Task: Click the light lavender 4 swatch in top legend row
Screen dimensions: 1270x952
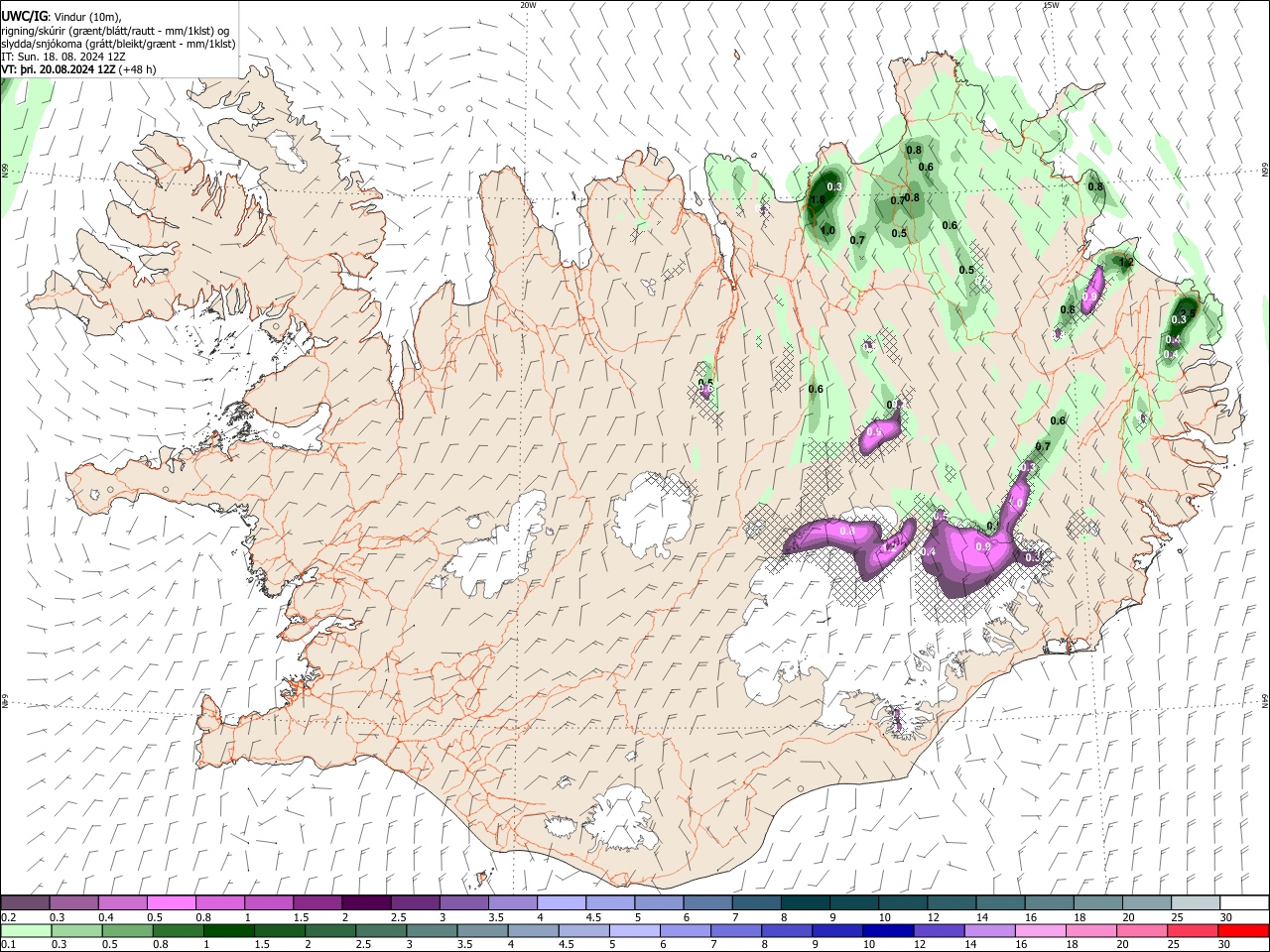Action: tap(560, 903)
